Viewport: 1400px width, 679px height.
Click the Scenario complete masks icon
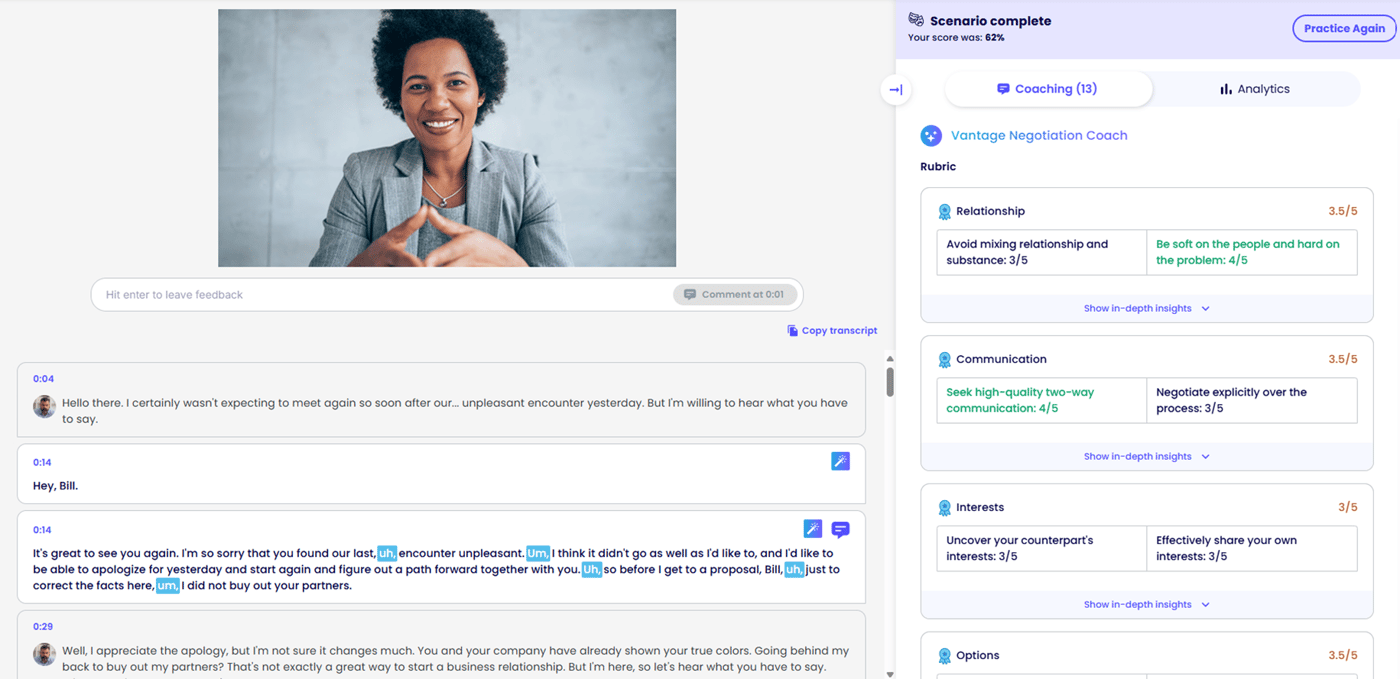click(x=916, y=20)
